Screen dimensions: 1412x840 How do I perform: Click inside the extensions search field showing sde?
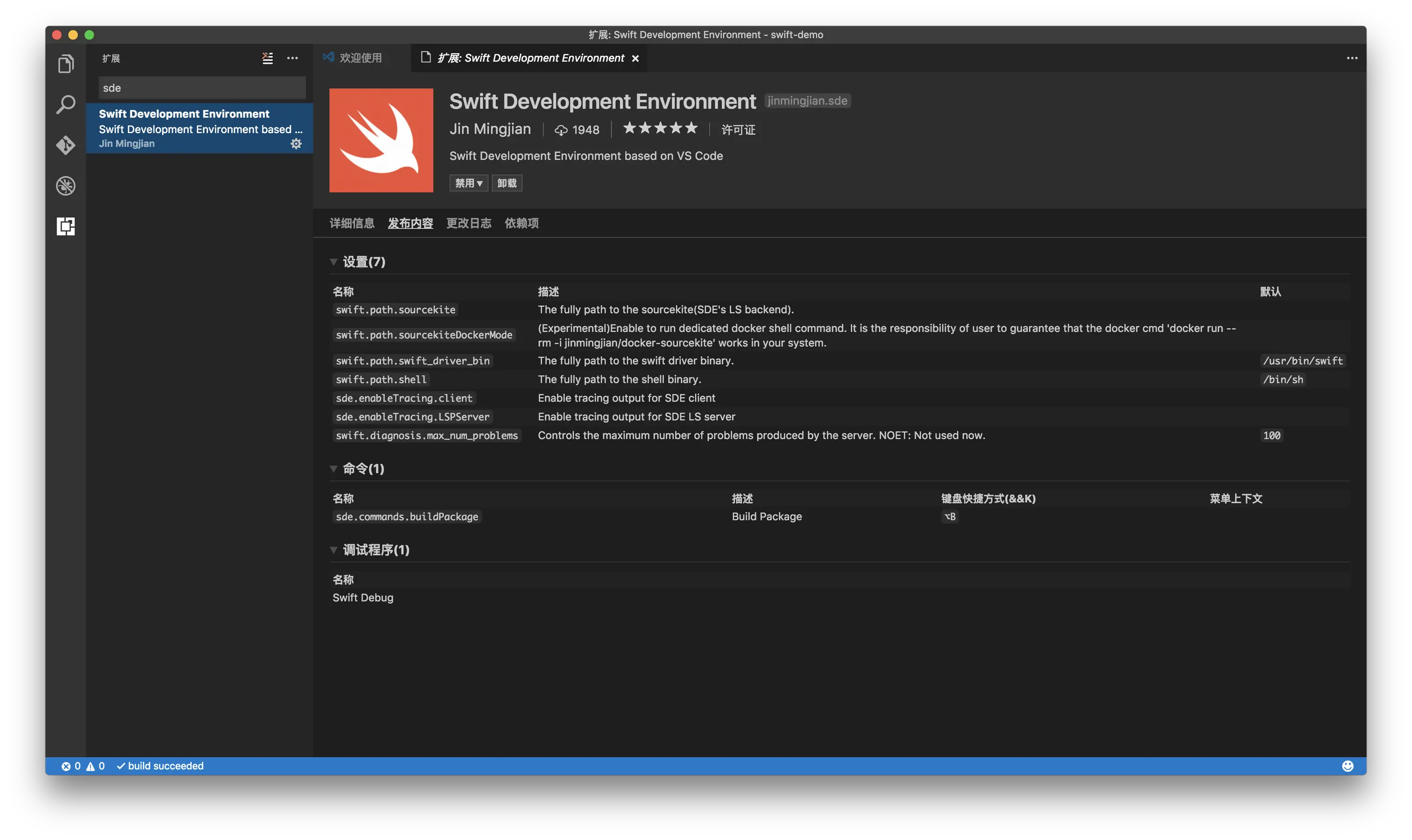click(x=200, y=87)
